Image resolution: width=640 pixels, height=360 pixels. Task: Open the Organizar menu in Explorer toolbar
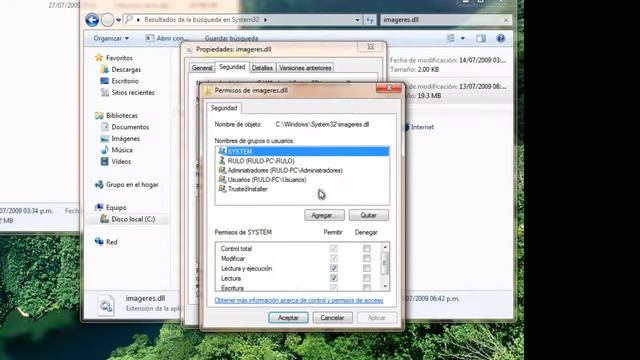[x=111, y=38]
